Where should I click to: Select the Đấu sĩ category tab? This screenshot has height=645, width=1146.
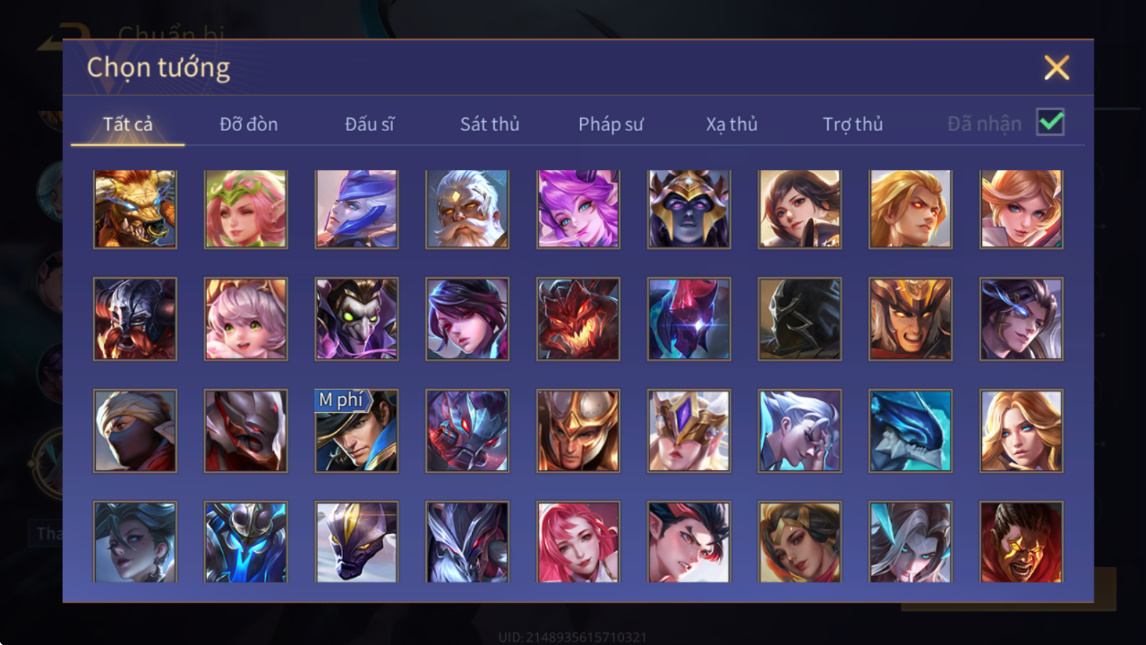[x=369, y=124]
